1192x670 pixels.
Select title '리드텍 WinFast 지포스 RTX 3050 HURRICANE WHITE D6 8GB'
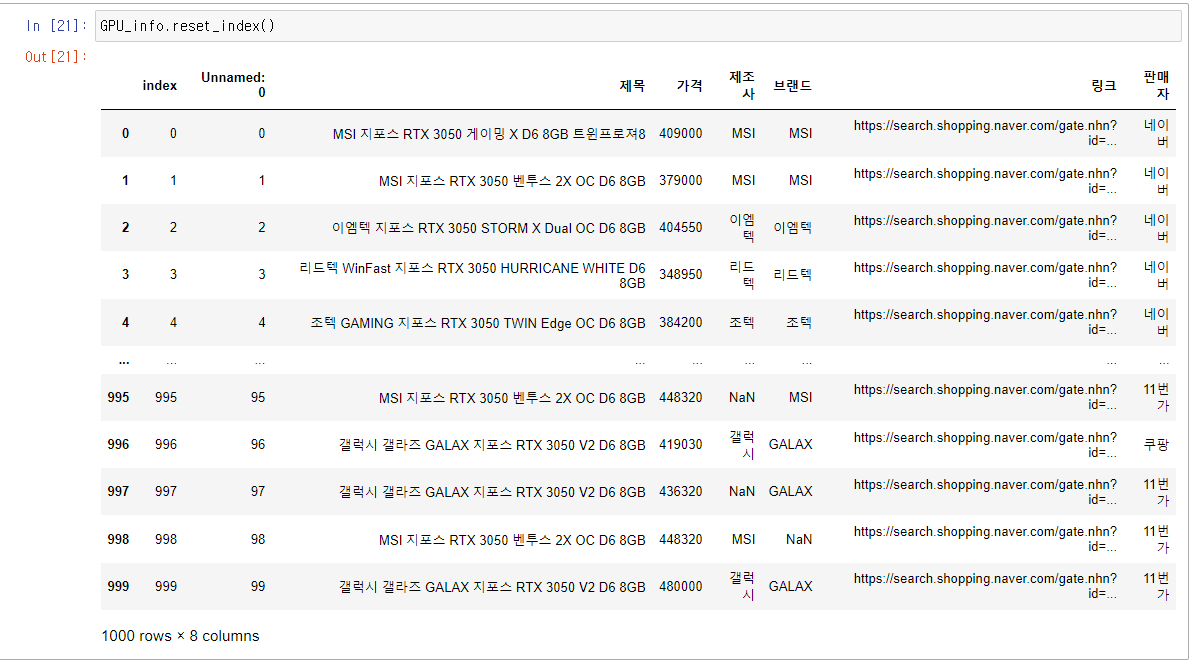pyautogui.click(x=472, y=275)
